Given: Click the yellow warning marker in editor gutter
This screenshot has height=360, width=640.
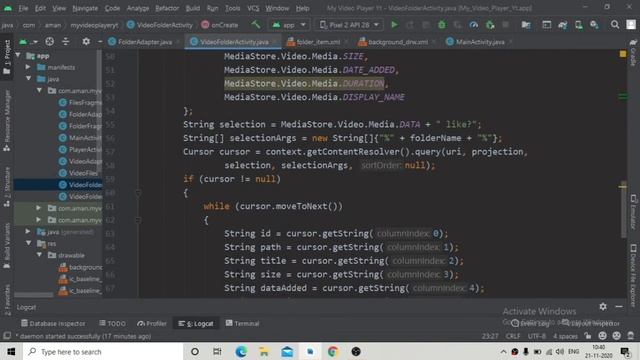Looking at the screenshot, I should click(623, 53).
